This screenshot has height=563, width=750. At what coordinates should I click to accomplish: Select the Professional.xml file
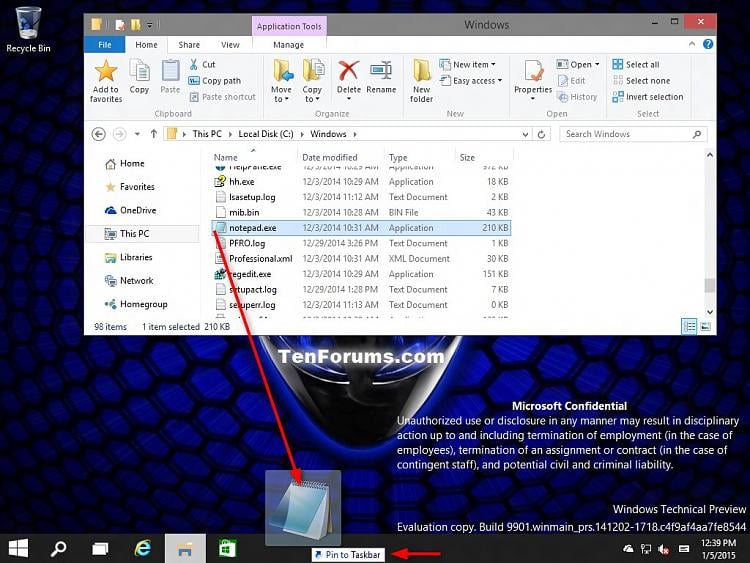(361, 259)
